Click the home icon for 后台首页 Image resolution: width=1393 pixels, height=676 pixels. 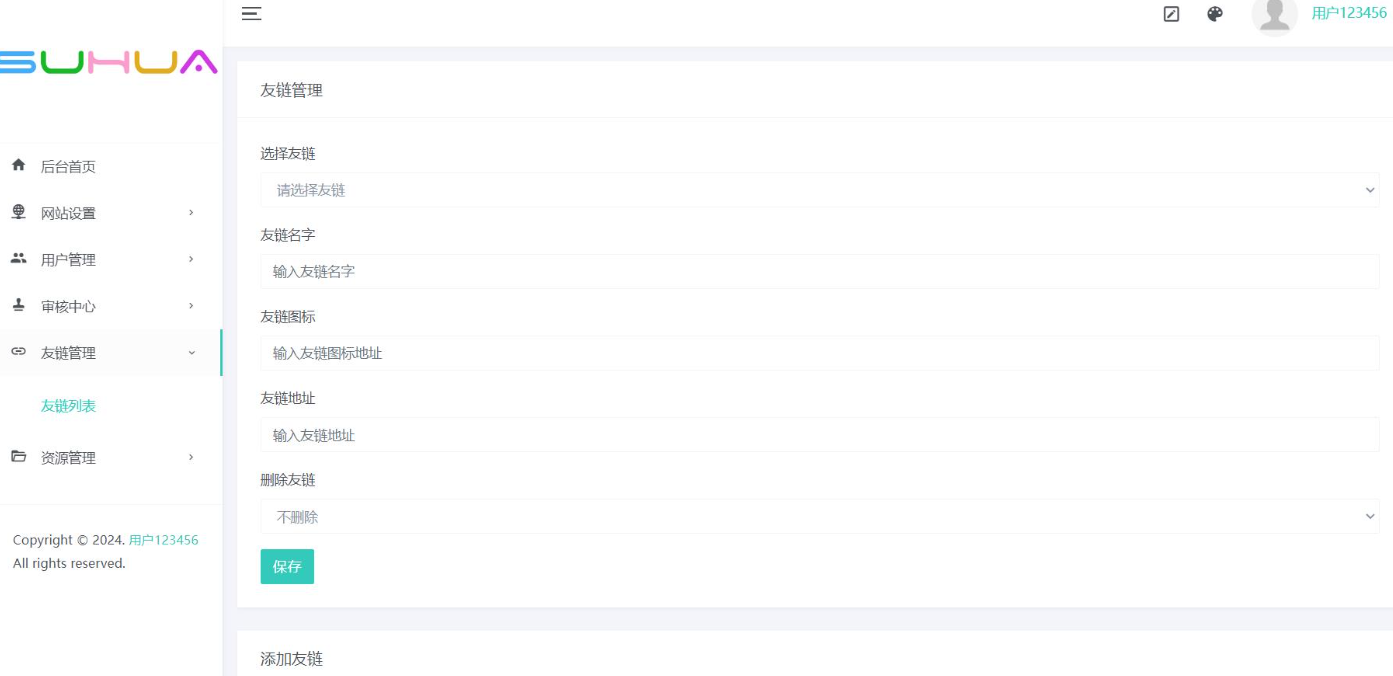click(18, 166)
